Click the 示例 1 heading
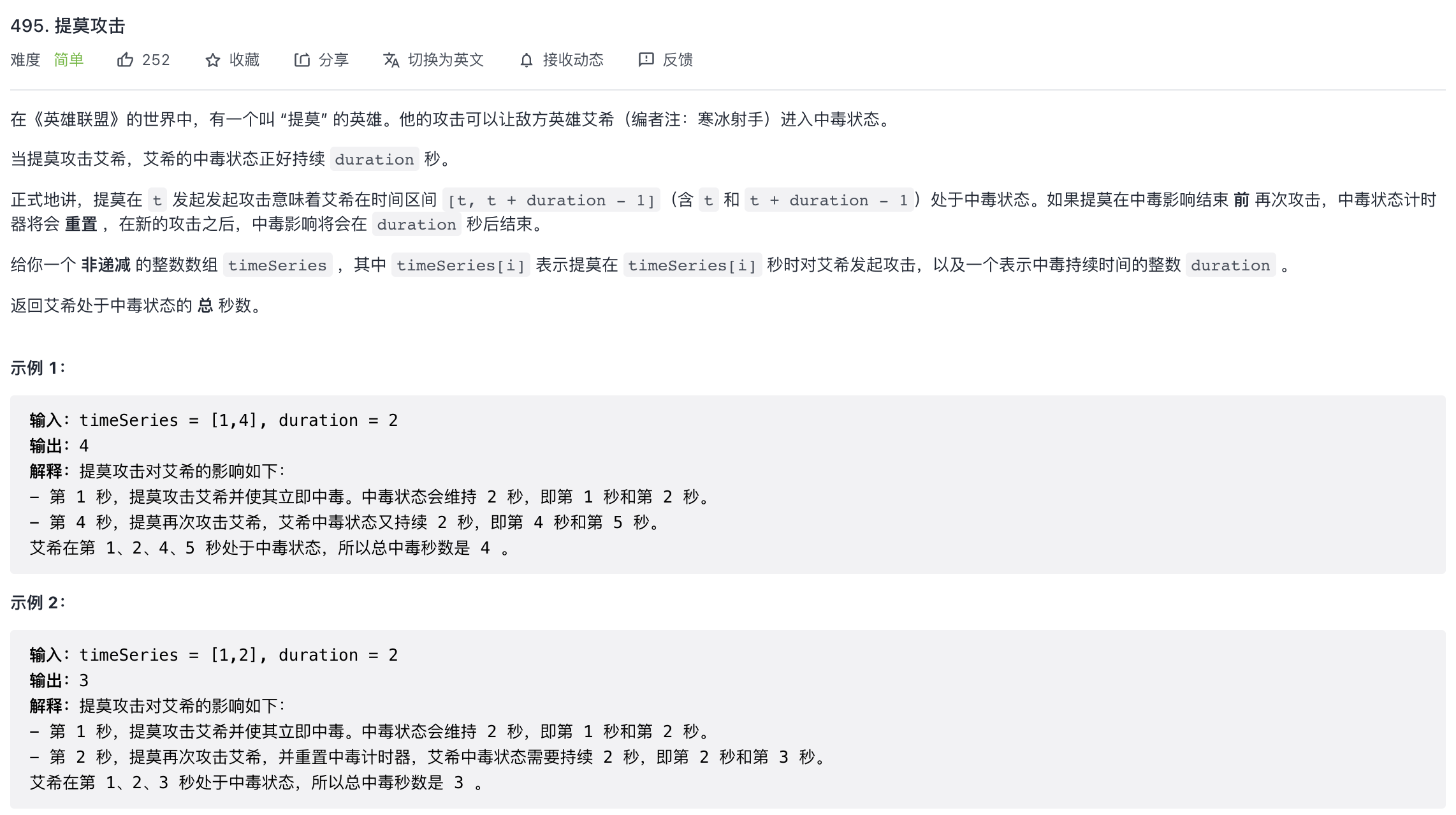This screenshot has width=1456, height=815. pos(38,368)
